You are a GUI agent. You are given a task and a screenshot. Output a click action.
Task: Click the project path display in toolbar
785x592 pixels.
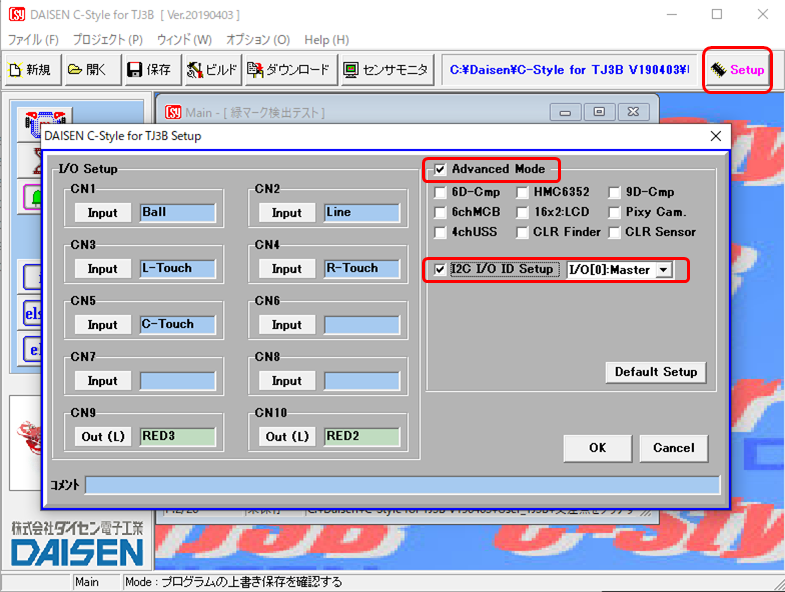click(x=569, y=70)
